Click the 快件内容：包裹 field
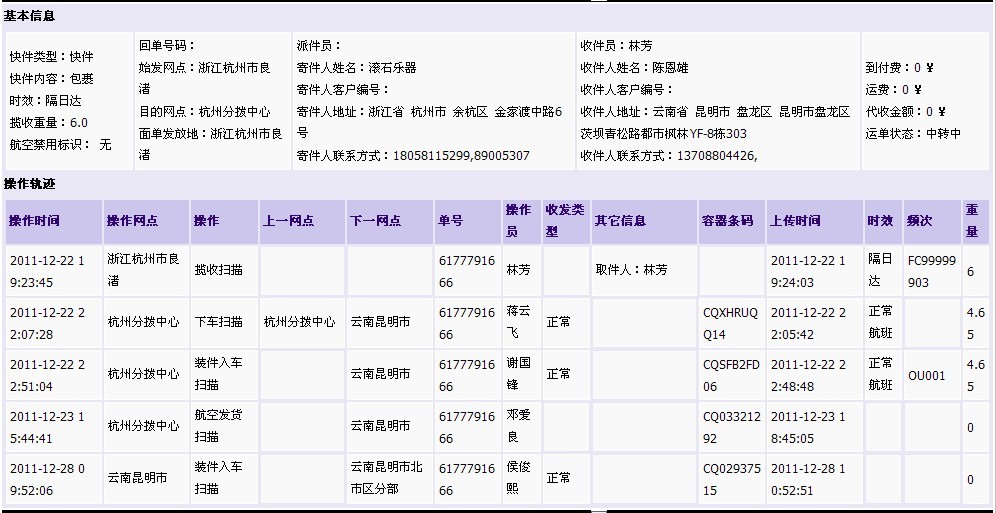The height and width of the screenshot is (513, 996). (x=51, y=79)
